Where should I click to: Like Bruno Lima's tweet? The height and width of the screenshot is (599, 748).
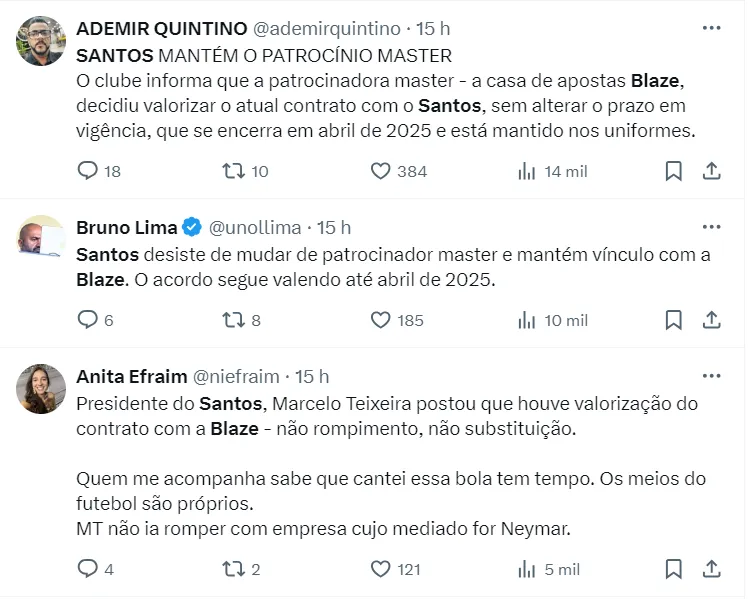coord(380,320)
